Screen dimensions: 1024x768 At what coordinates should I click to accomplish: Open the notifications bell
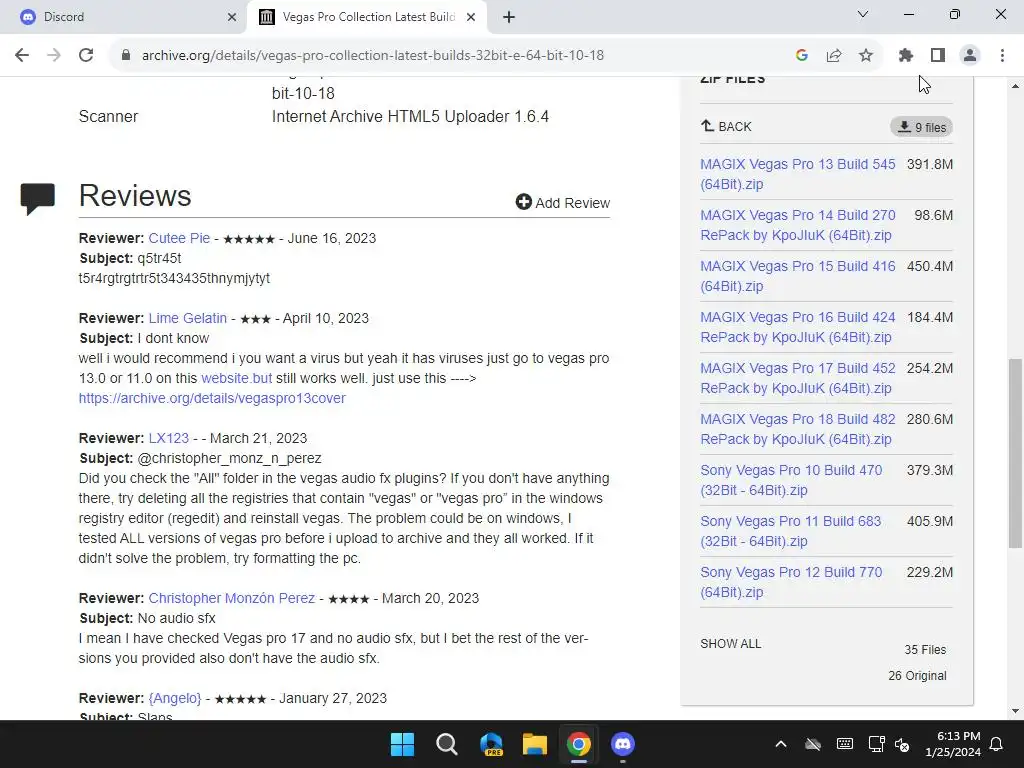997,744
